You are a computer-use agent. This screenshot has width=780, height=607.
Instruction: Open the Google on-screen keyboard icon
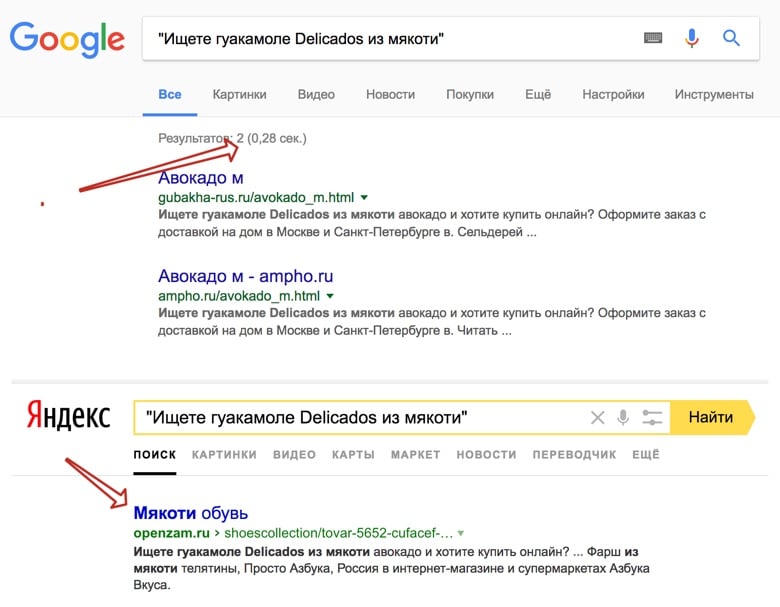[653, 38]
